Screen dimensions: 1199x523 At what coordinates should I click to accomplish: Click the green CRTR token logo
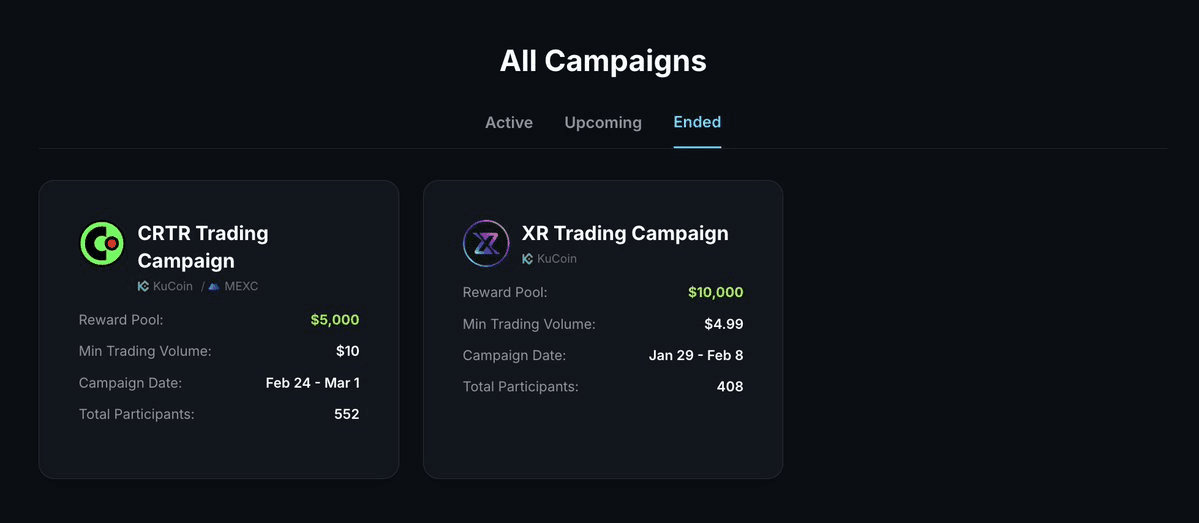click(x=101, y=243)
